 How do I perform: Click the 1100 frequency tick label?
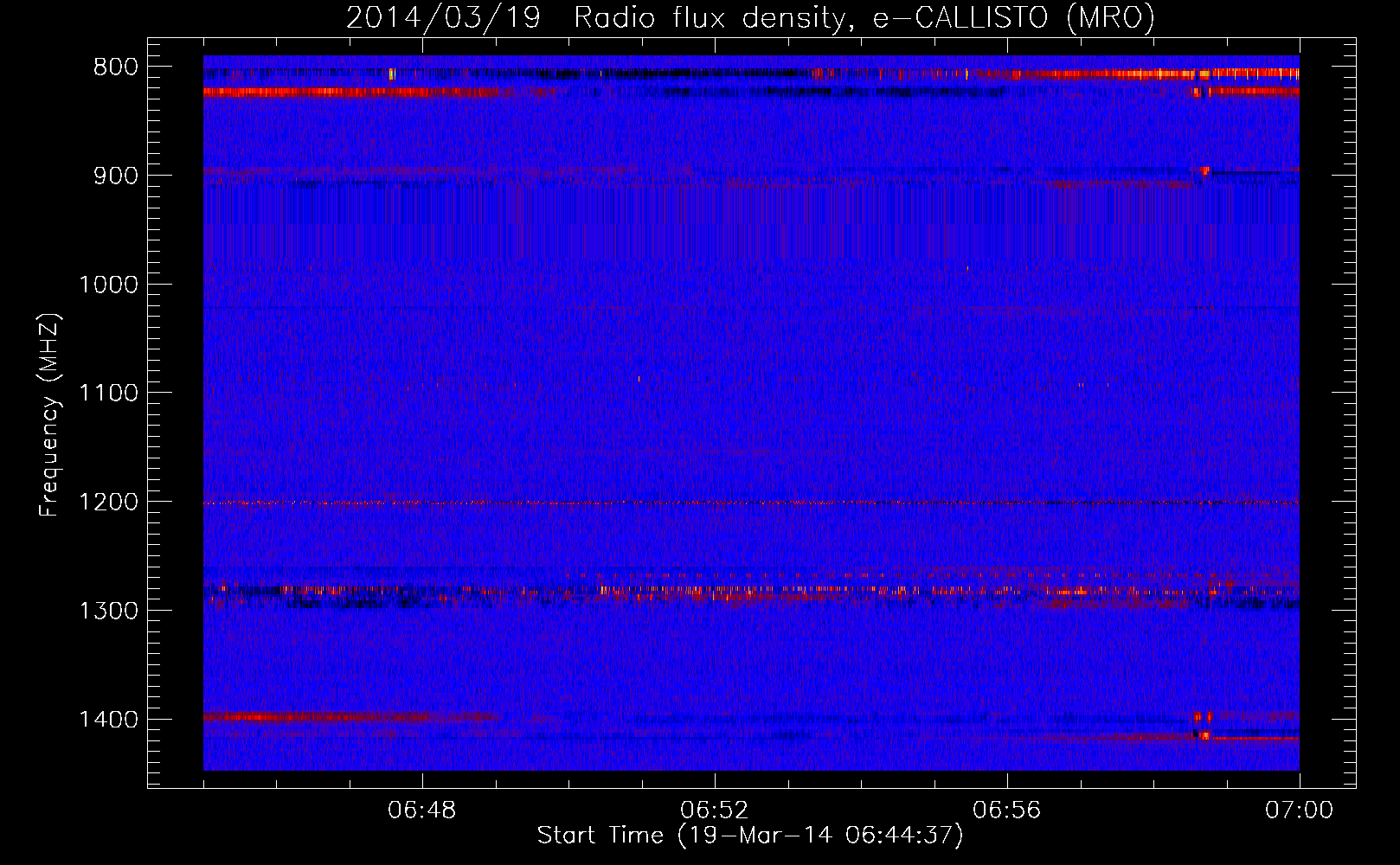(108, 394)
